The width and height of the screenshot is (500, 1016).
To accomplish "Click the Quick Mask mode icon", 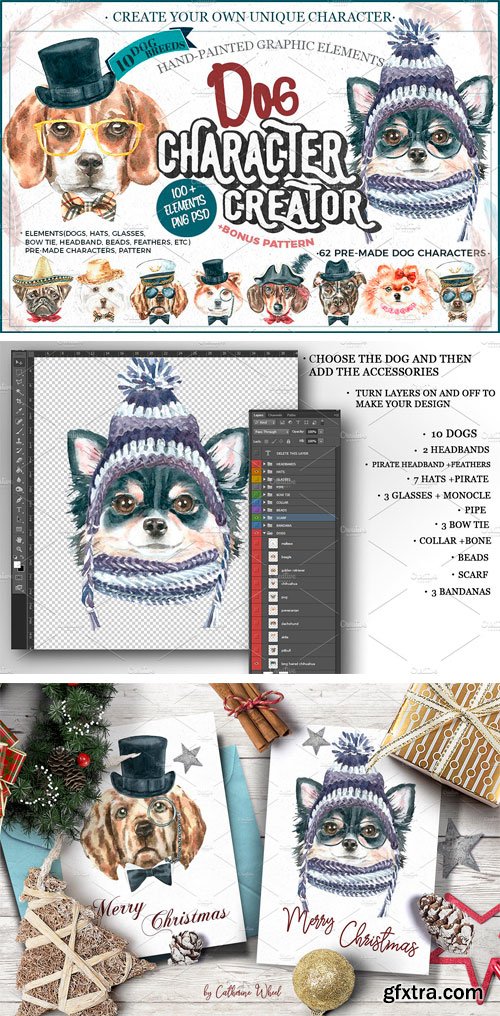I will [x=19, y=577].
